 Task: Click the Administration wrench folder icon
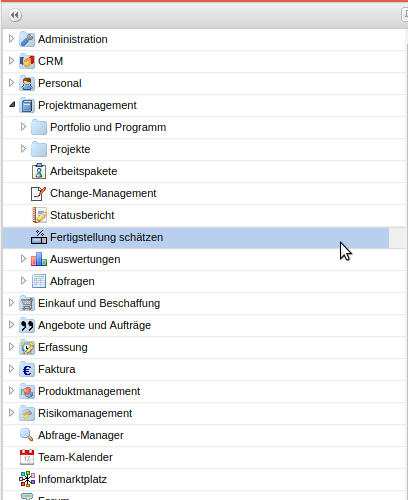(27, 39)
